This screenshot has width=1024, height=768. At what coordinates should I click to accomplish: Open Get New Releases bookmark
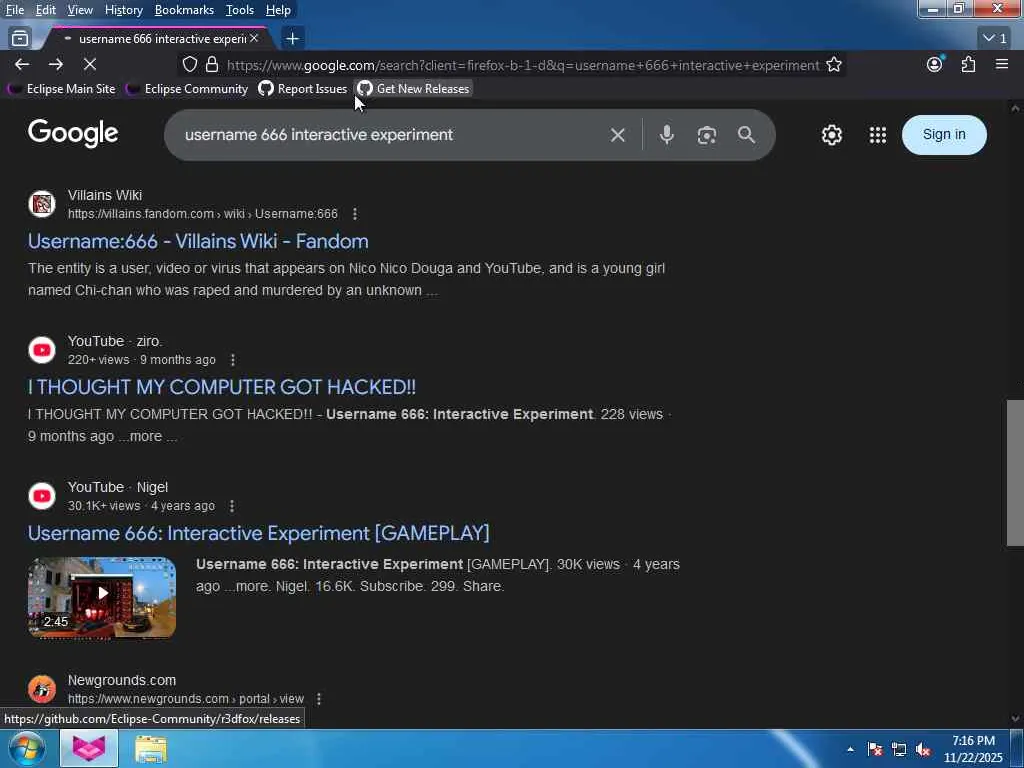click(x=413, y=89)
